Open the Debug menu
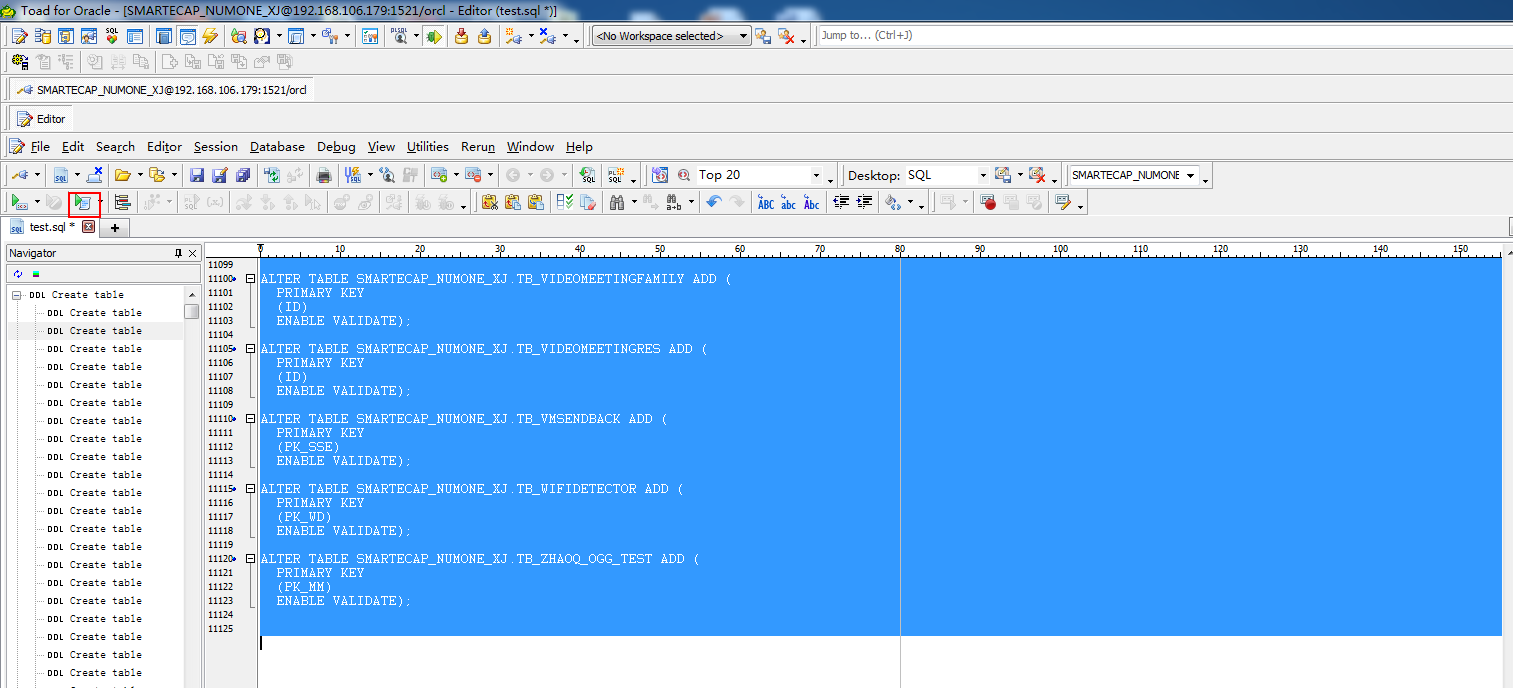This screenshot has height=688, width=1513. pyautogui.click(x=336, y=146)
